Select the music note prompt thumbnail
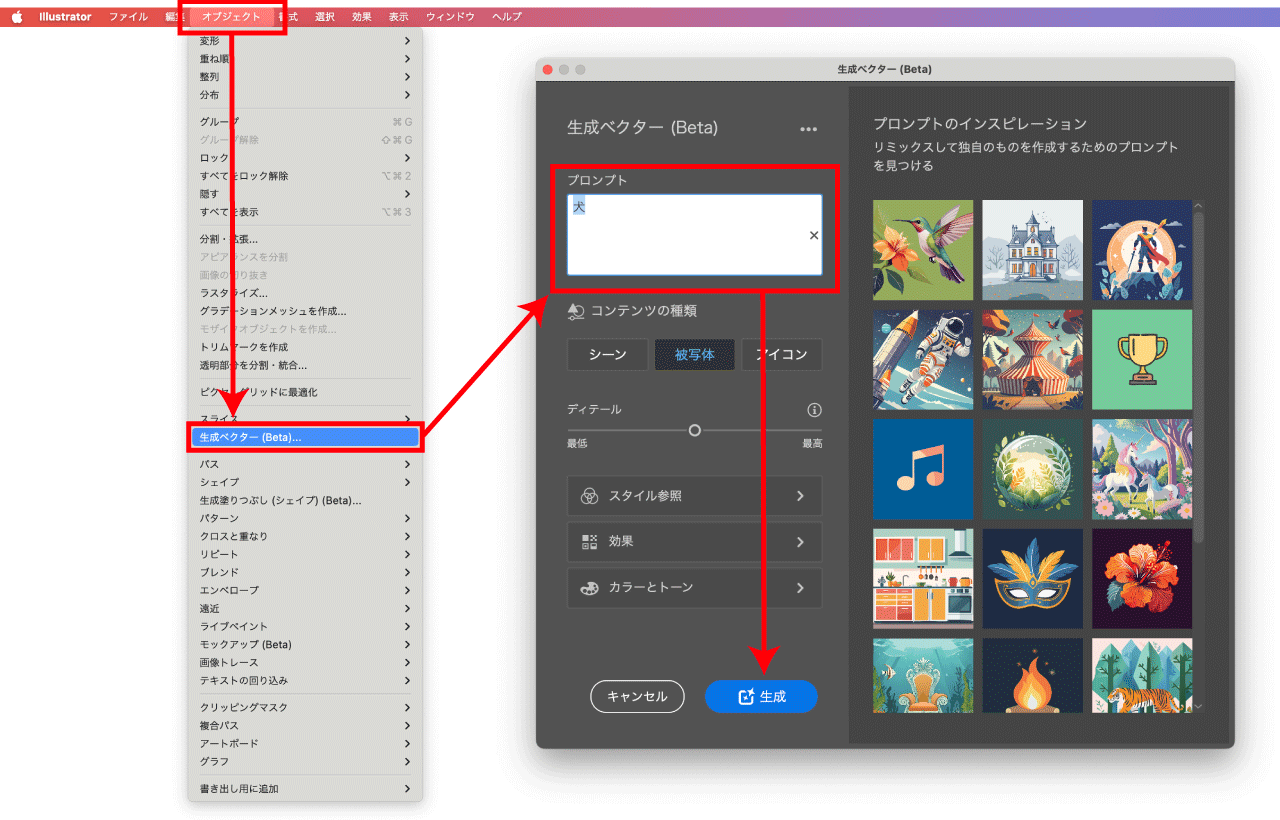This screenshot has height=820, width=1280. pos(923,469)
